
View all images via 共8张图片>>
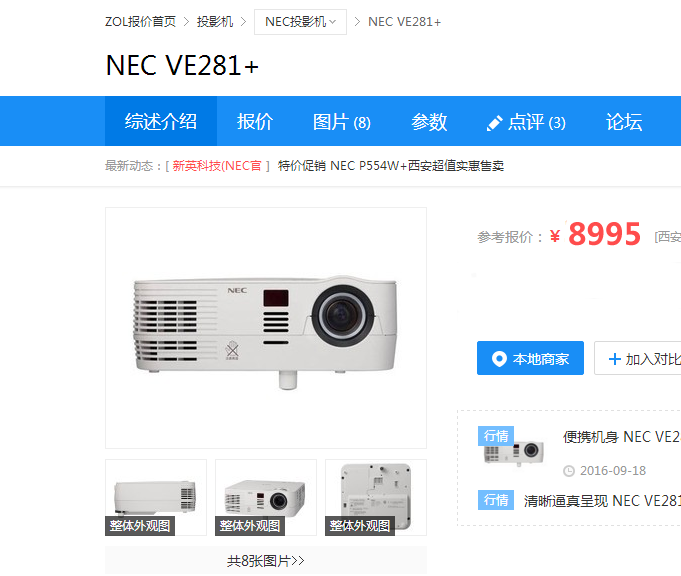[x=266, y=560]
